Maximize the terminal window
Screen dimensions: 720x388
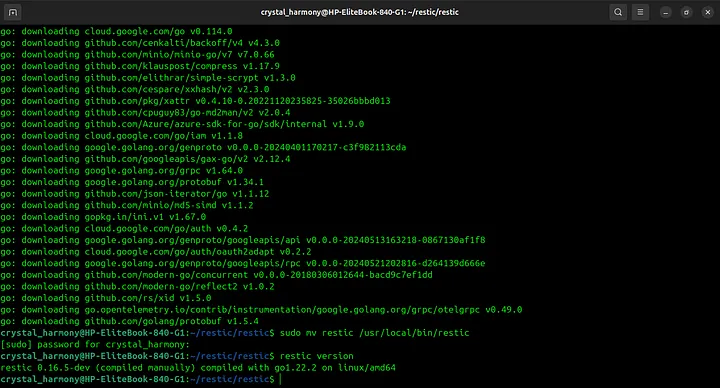click(686, 12)
